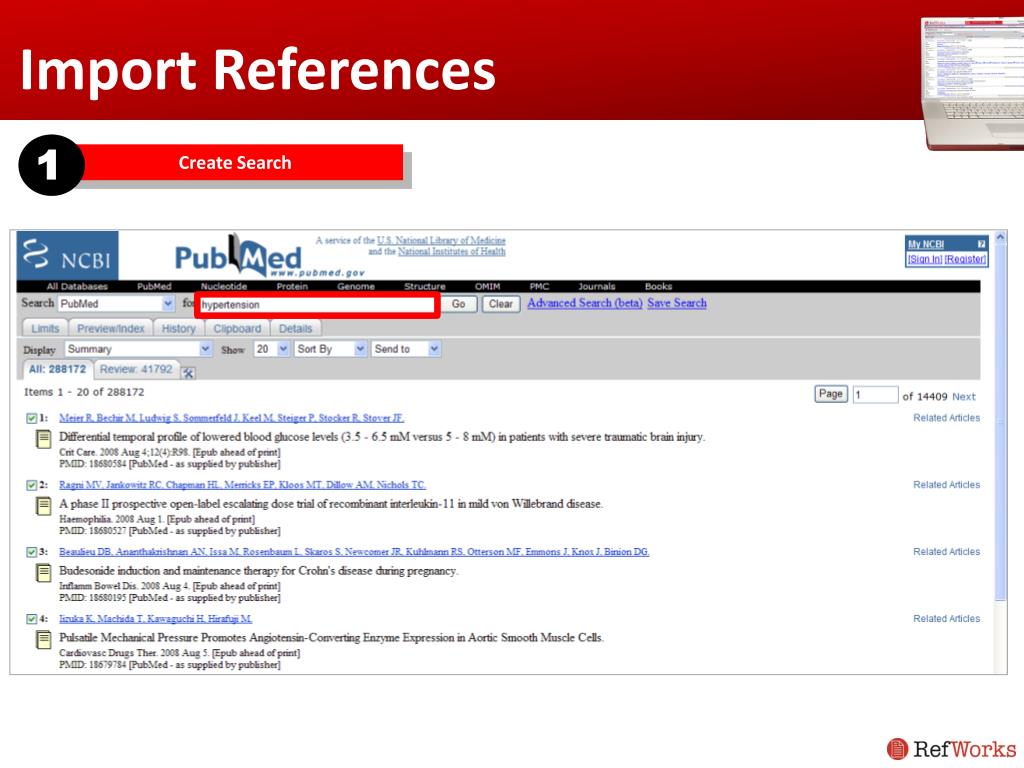The width and height of the screenshot is (1024, 768).
Task: Select the All: 288172 results tab
Action: 57,370
